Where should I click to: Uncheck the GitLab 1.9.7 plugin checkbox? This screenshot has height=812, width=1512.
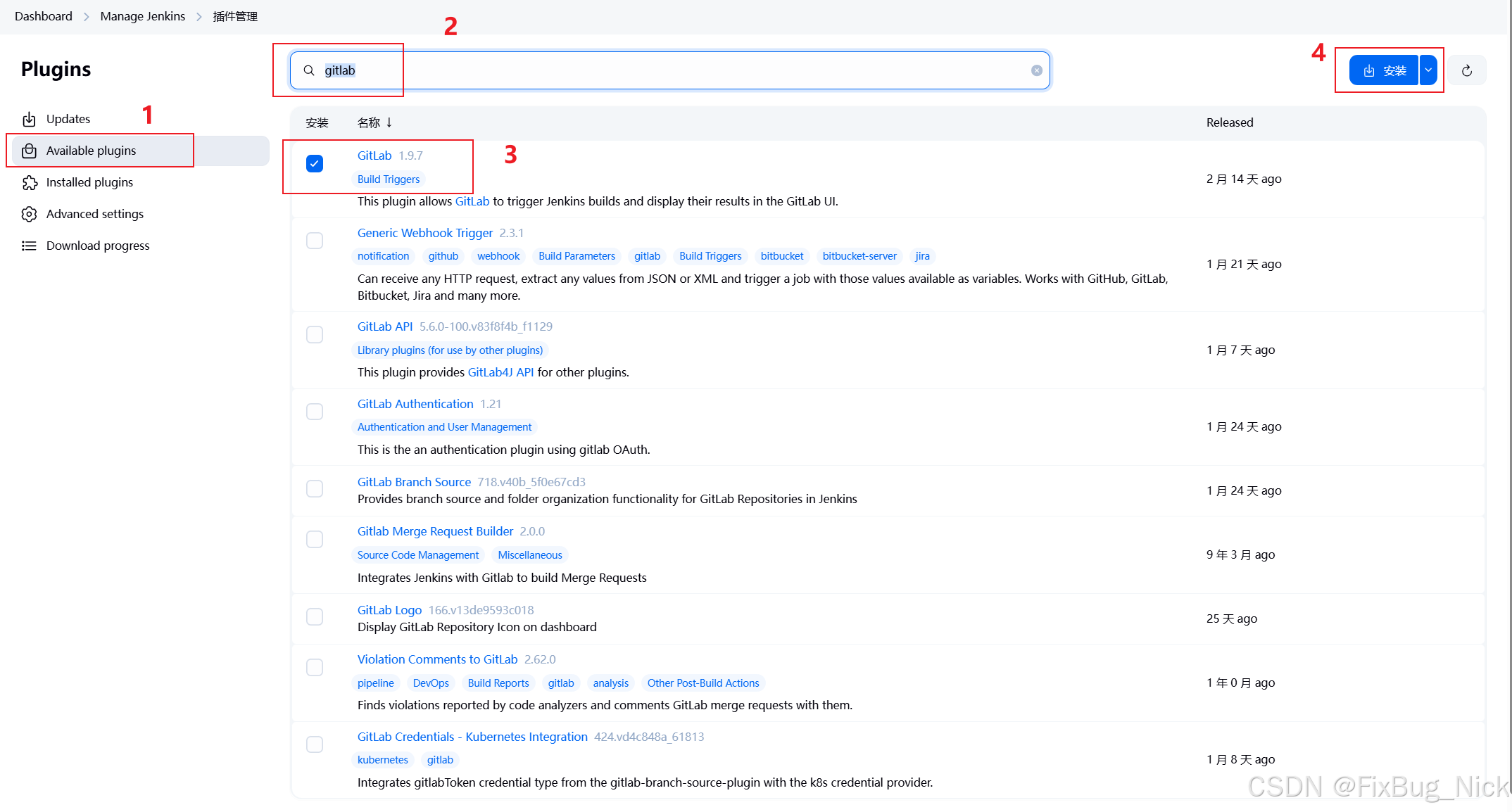(315, 163)
